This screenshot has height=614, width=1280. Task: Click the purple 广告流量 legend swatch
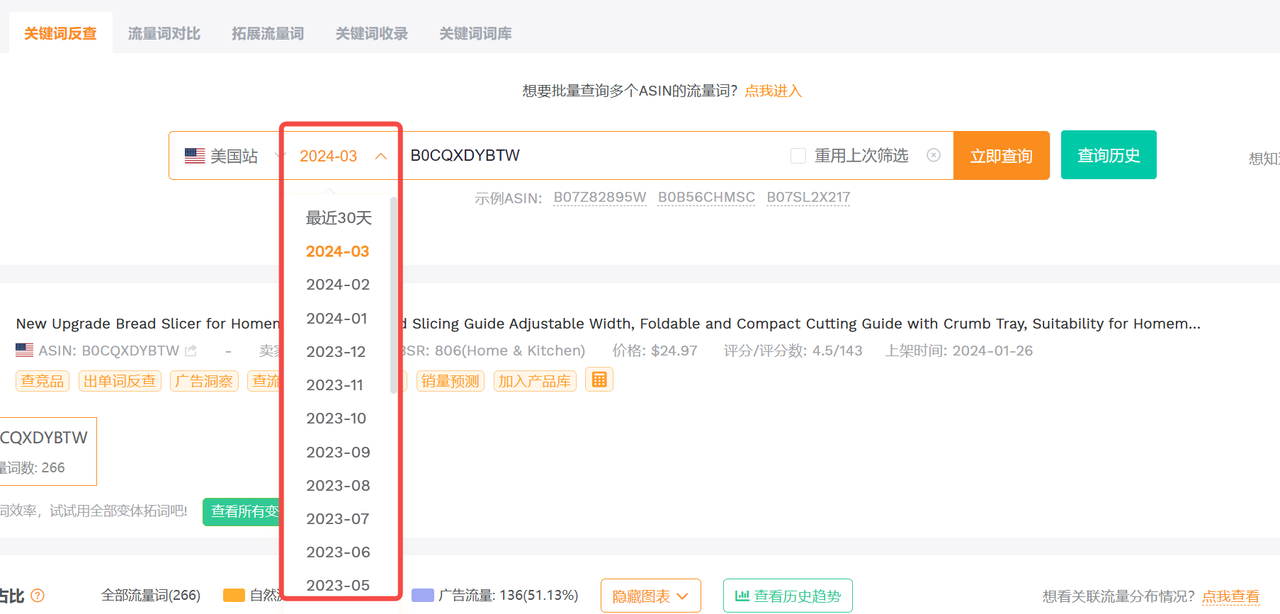pyautogui.click(x=422, y=595)
